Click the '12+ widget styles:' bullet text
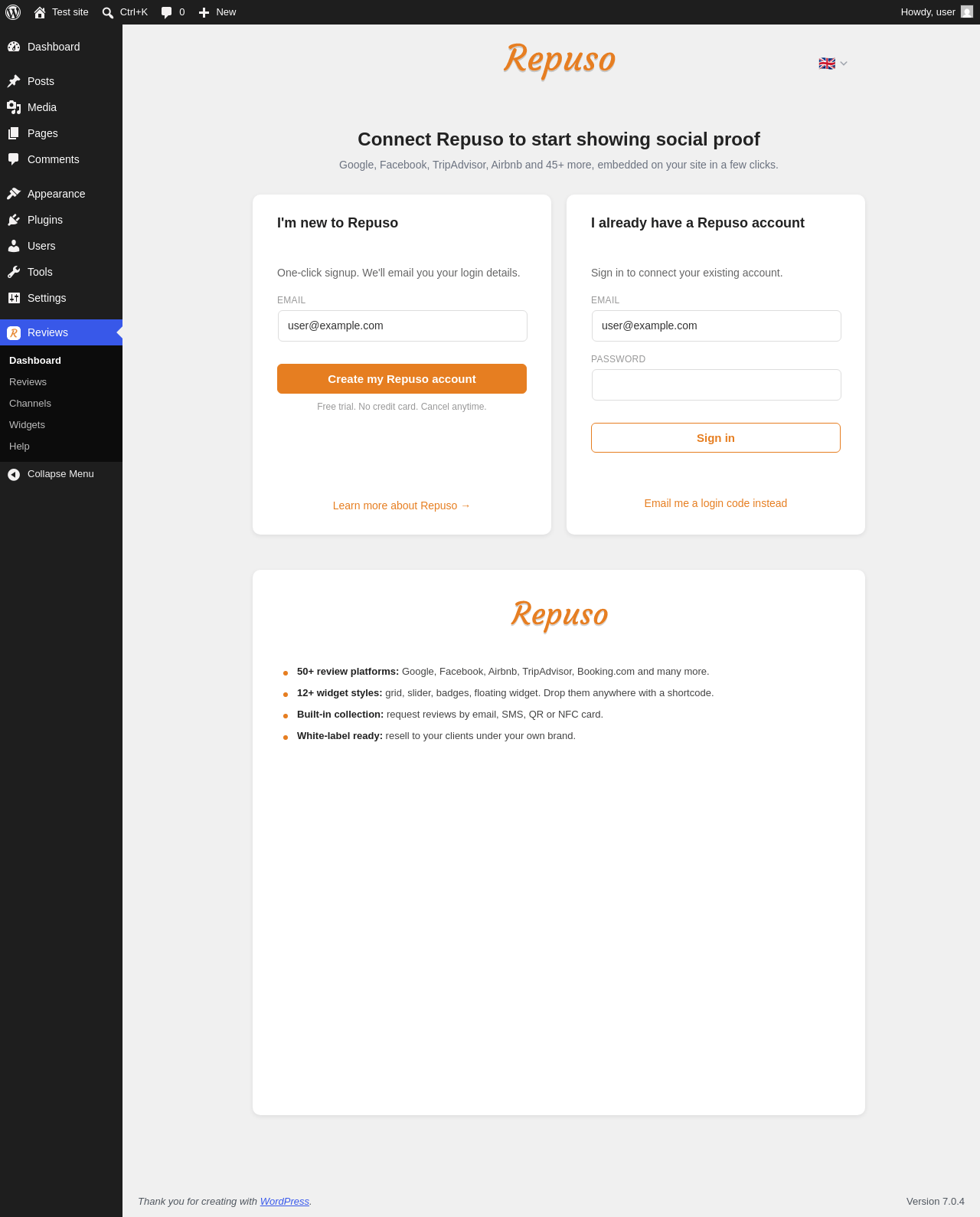This screenshot has height=1217, width=980. [340, 693]
